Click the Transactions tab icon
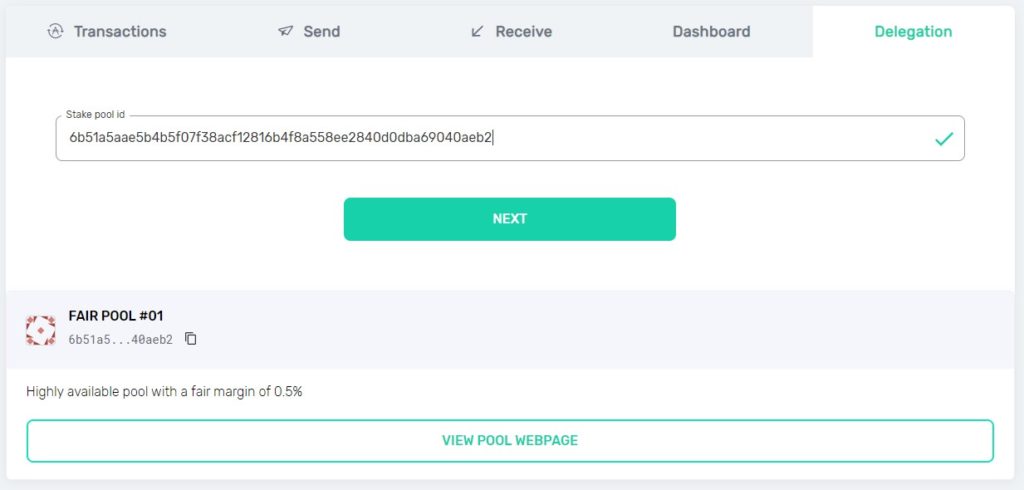Image resolution: width=1024 pixels, height=490 pixels. [56, 31]
